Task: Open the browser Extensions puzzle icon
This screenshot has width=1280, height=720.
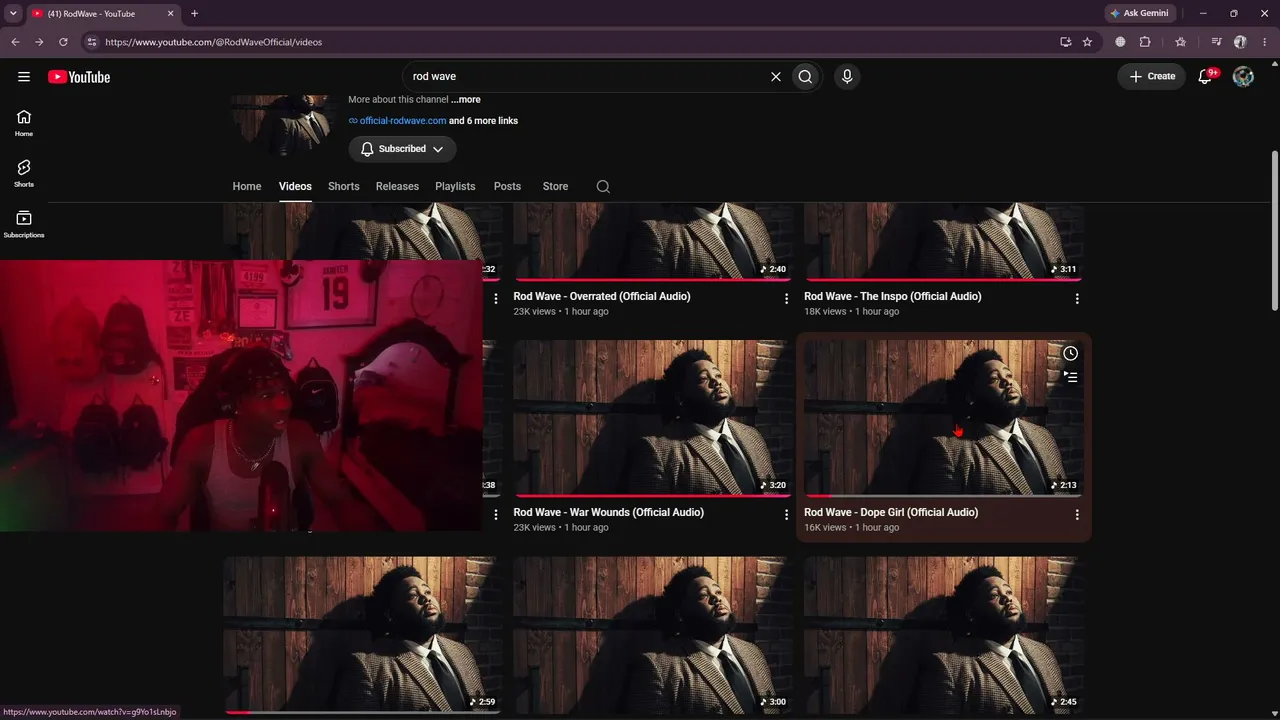Action: pyautogui.click(x=1145, y=42)
